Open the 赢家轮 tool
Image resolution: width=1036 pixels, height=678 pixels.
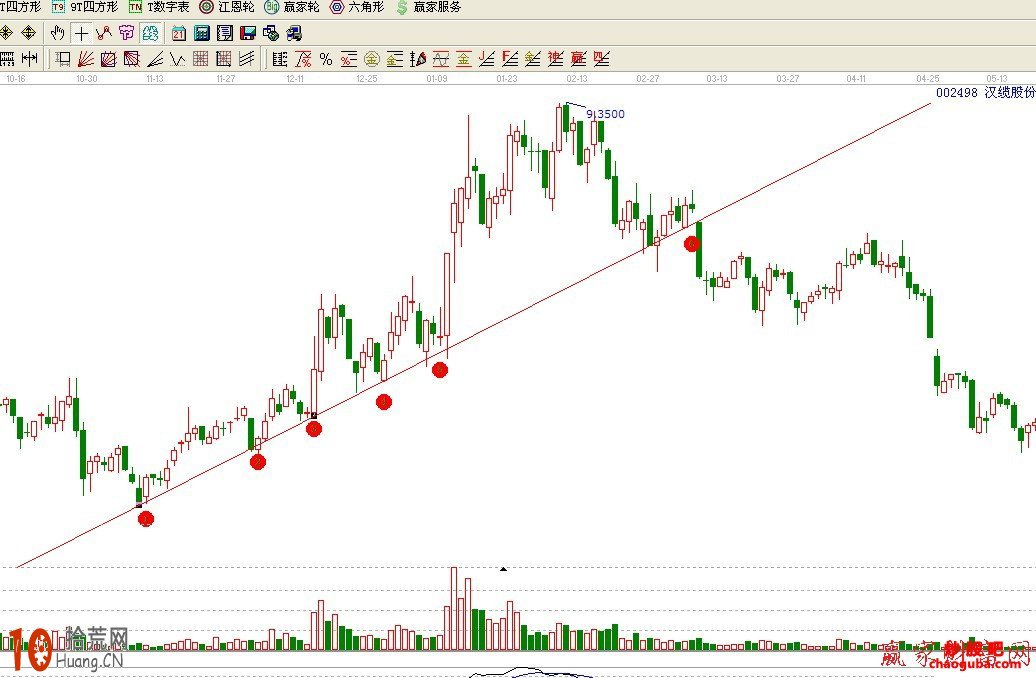click(291, 7)
